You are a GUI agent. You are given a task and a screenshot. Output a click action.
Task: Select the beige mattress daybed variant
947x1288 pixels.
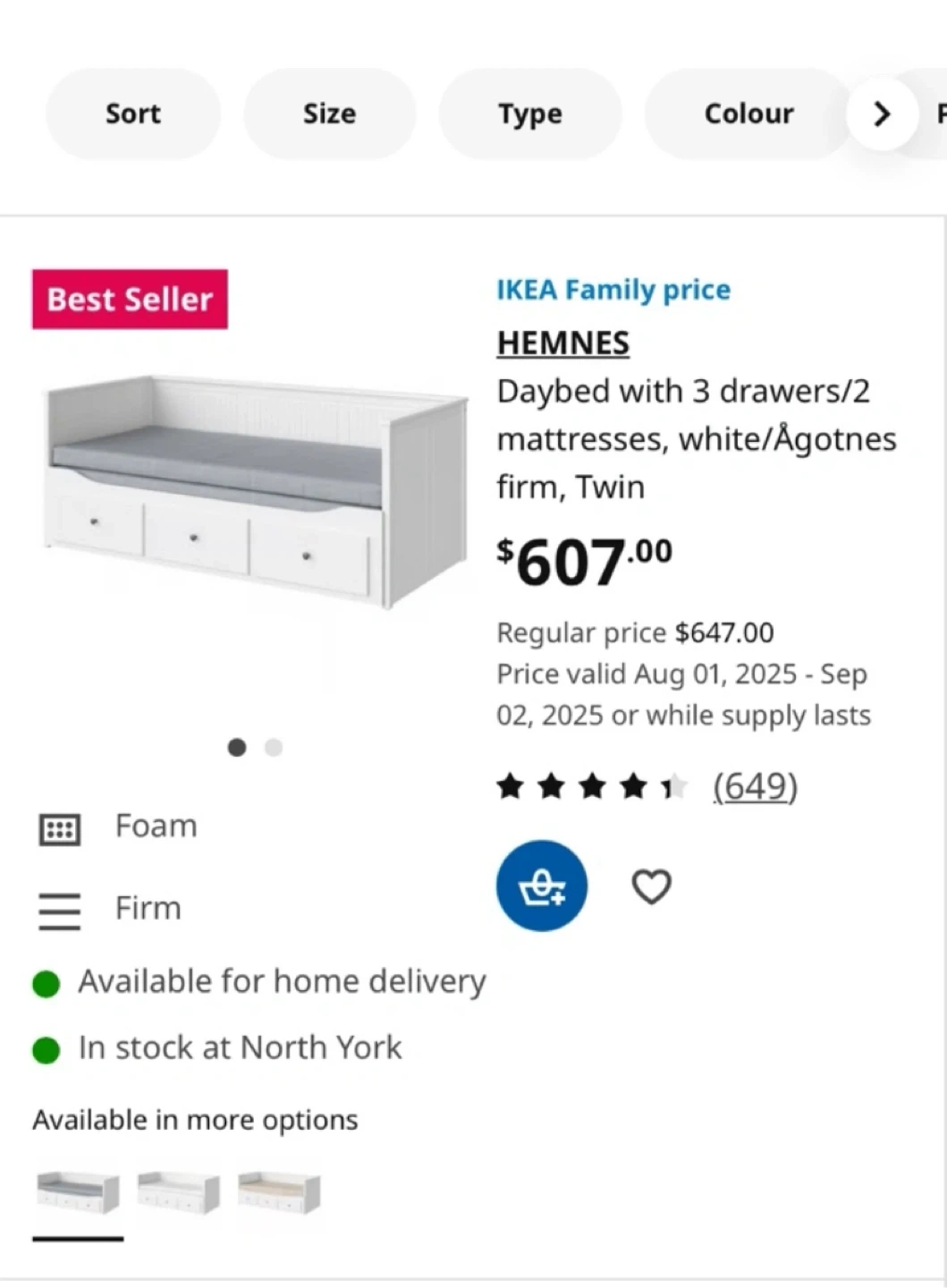279,1192
